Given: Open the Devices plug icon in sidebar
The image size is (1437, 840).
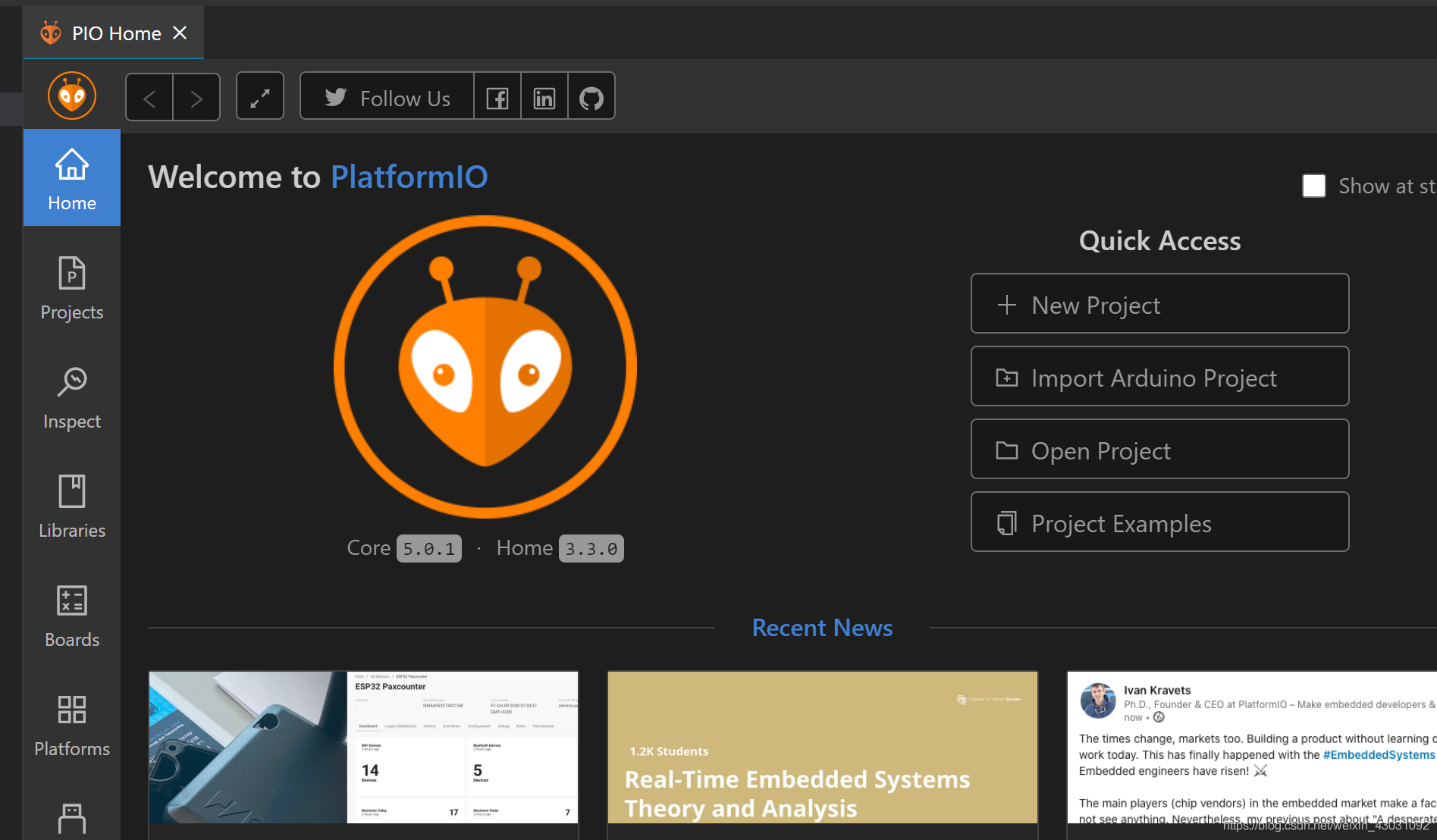Looking at the screenshot, I should click(72, 819).
